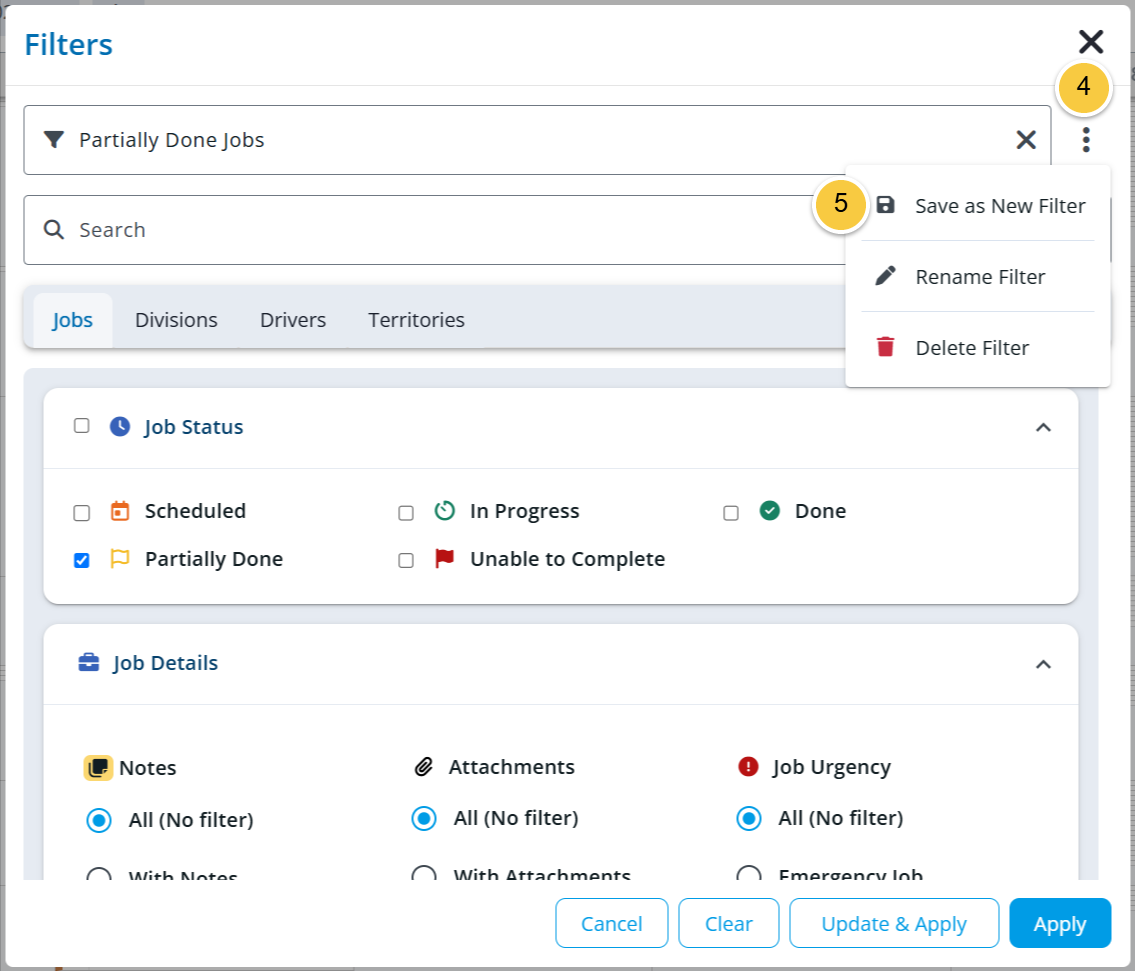The width and height of the screenshot is (1135, 971).
Task: Choose Delete Filter from the menu
Action: [978, 348]
